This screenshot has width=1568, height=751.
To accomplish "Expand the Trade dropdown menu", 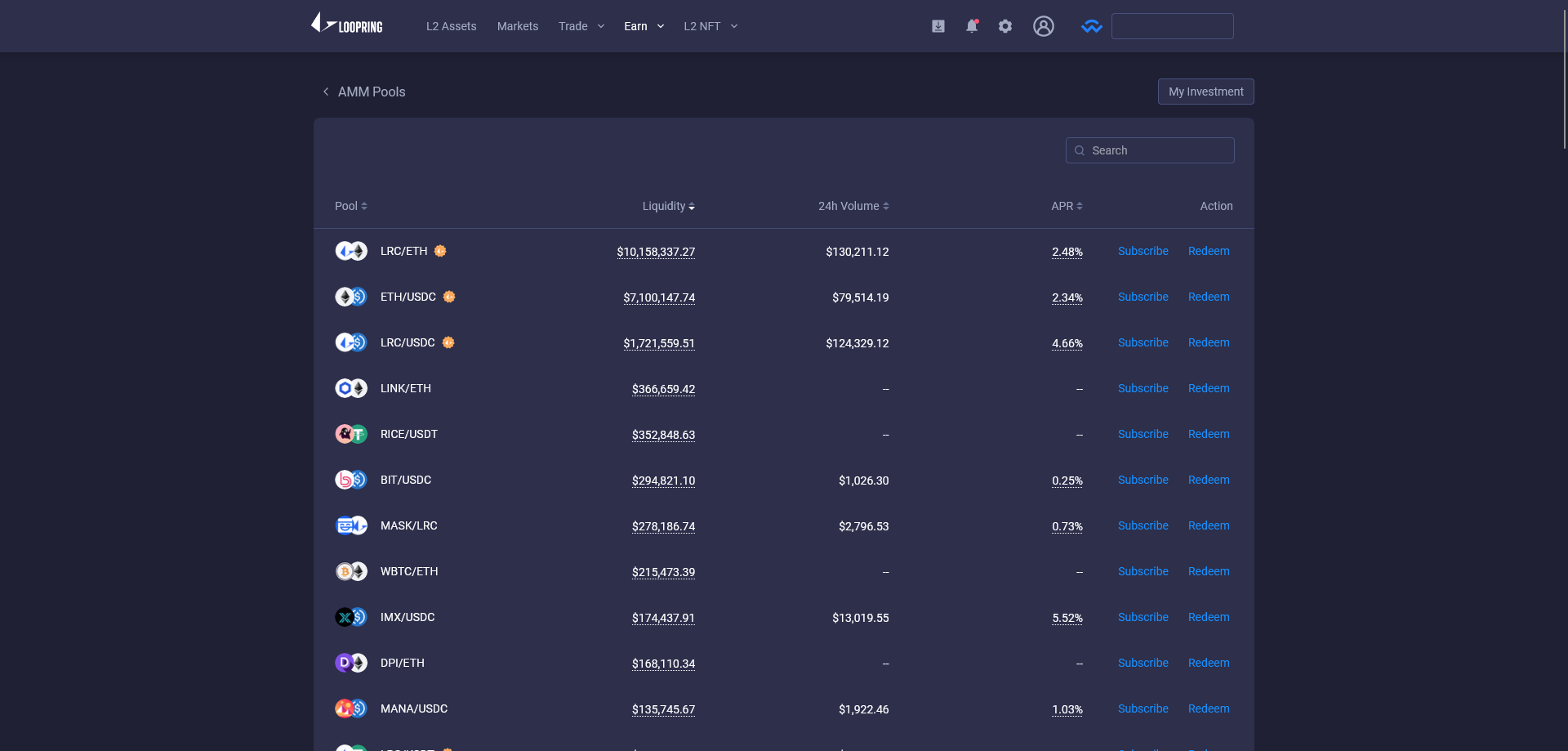I will coord(581,26).
